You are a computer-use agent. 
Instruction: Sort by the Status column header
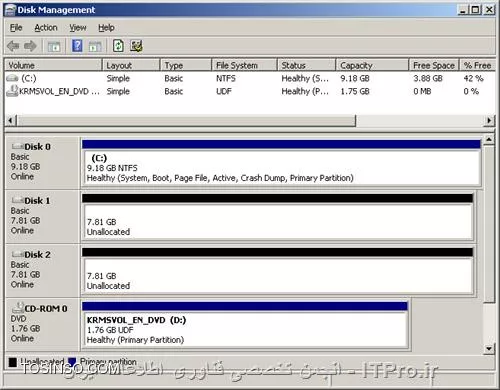pos(306,65)
